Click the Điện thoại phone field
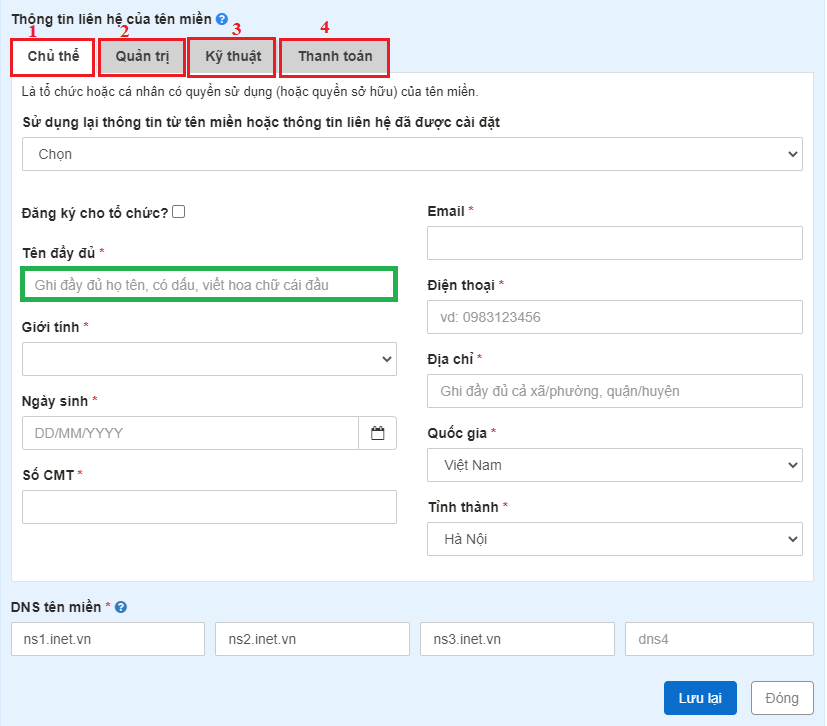The width and height of the screenshot is (827, 726). point(615,317)
